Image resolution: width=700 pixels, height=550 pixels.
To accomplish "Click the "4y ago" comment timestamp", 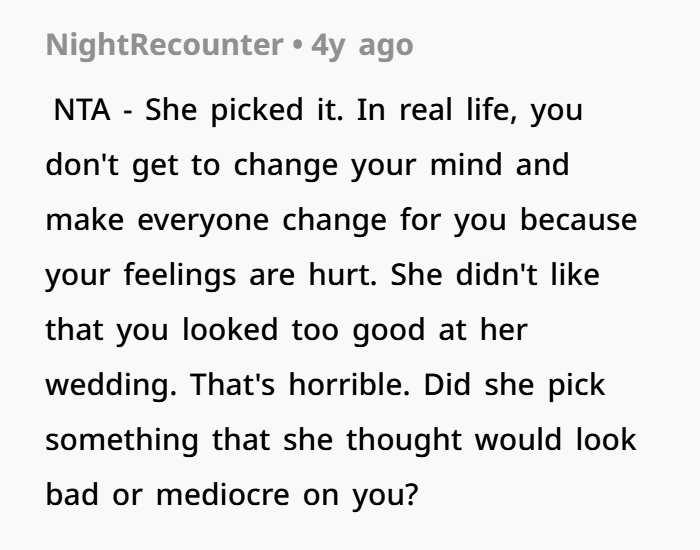I will point(362,46).
